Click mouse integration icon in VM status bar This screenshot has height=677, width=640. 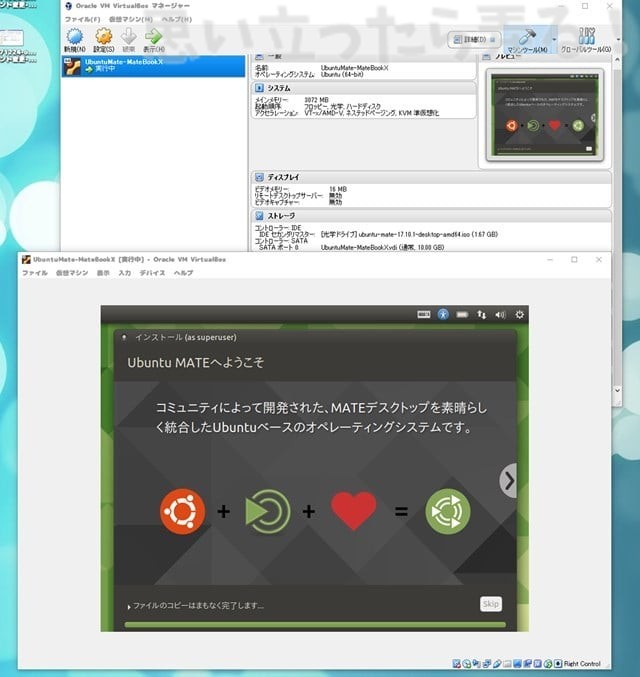548,664
